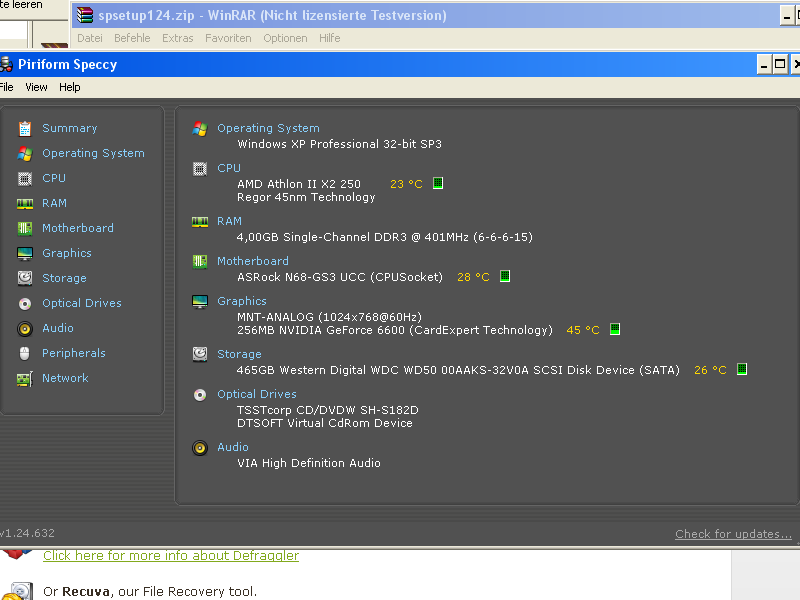Click green temperature indicator beside motherboard 28 °C
Viewport: 800px width, 600px height.
coord(505,276)
